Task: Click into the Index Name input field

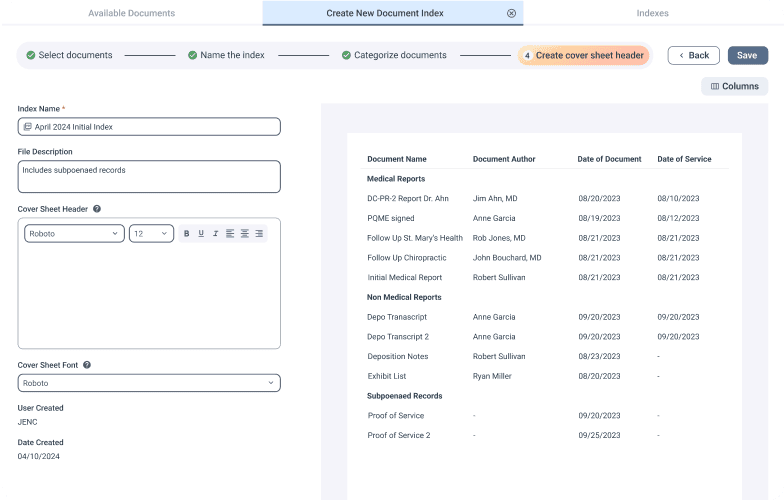Action: (149, 127)
